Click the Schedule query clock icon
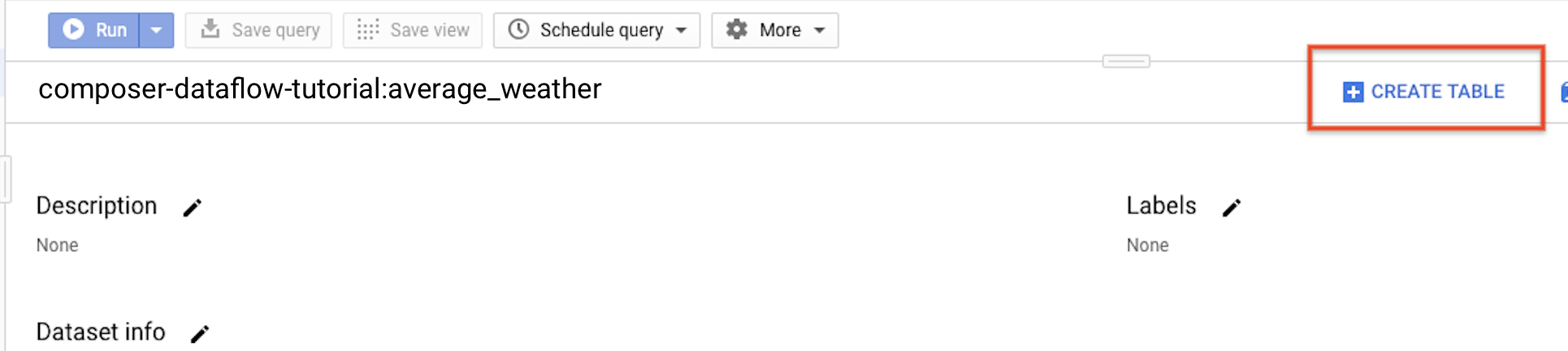Screen dimensions: 1568x351 coord(518,30)
